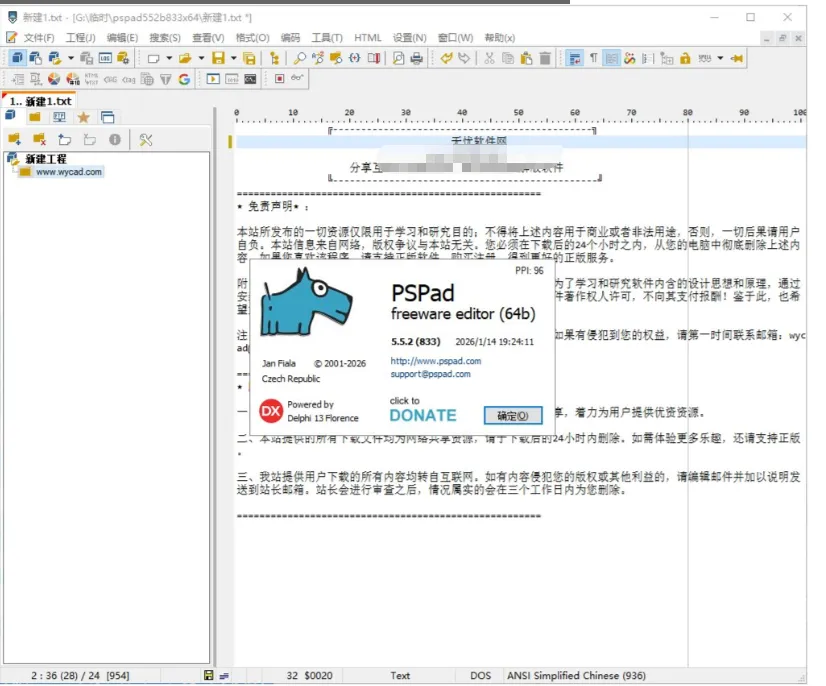Click the text differences compare icon
The height and width of the screenshot is (686, 826).
[x=373, y=58]
